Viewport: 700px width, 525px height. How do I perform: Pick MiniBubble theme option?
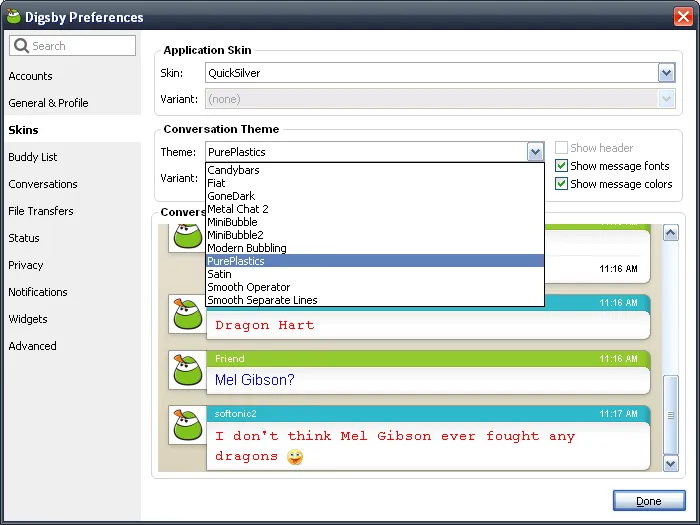click(x=375, y=222)
